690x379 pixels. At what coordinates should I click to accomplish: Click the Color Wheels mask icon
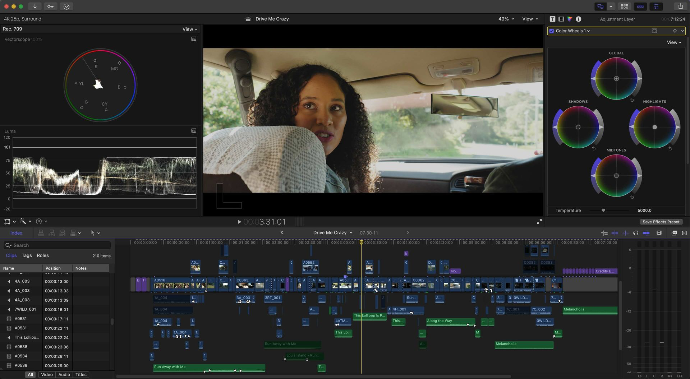pyautogui.click(x=654, y=31)
